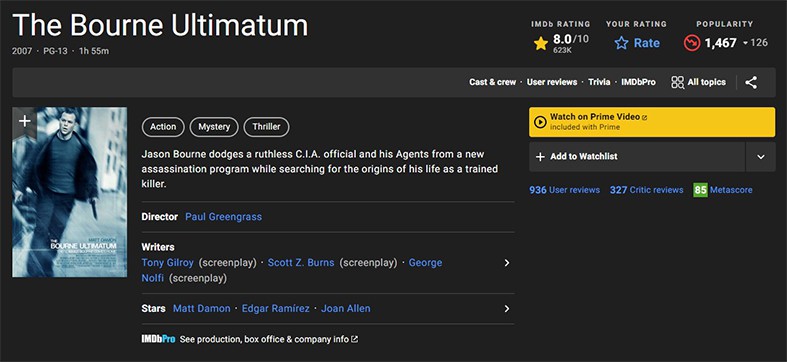Image resolution: width=787 pixels, height=362 pixels.
Task: Open All topics grid icon
Action: pos(677,82)
